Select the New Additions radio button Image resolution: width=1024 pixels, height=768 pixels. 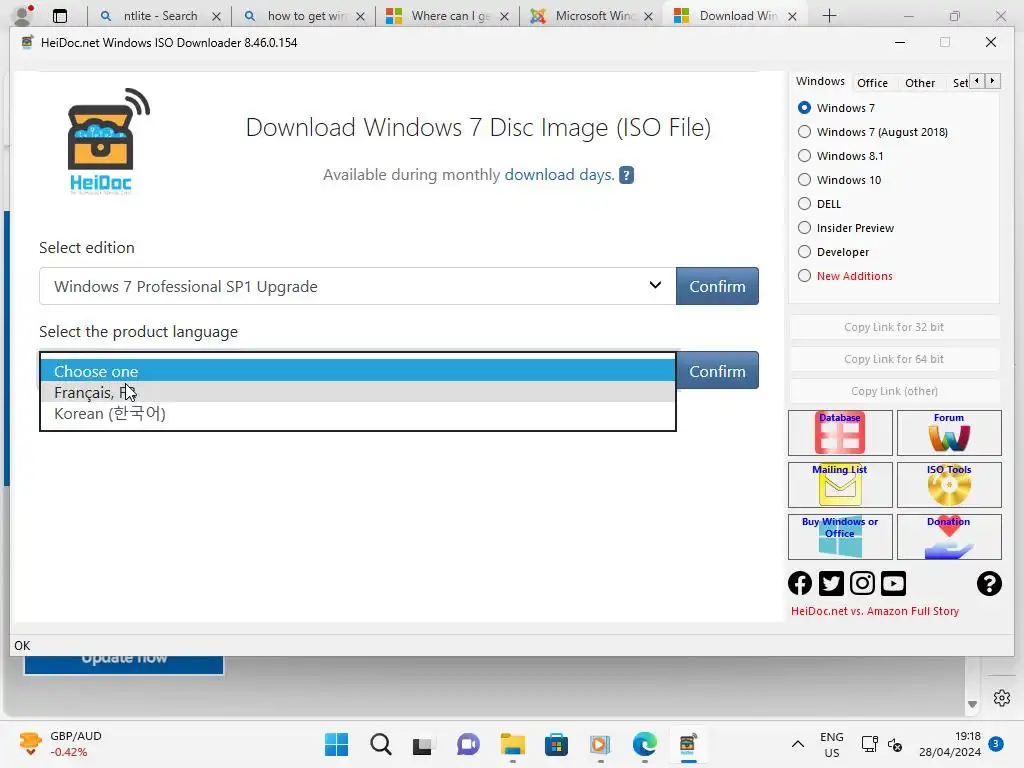point(805,276)
